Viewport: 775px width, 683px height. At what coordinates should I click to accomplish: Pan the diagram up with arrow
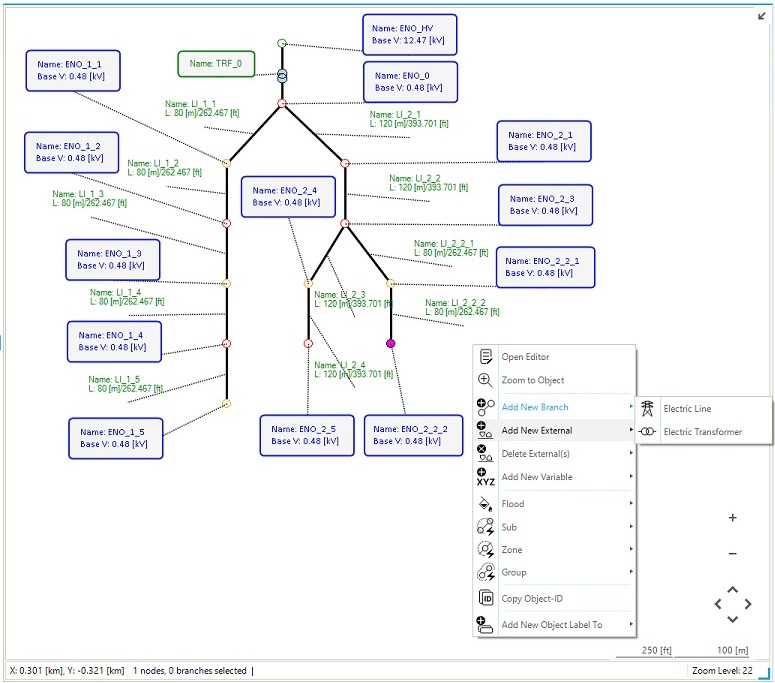click(x=732, y=590)
